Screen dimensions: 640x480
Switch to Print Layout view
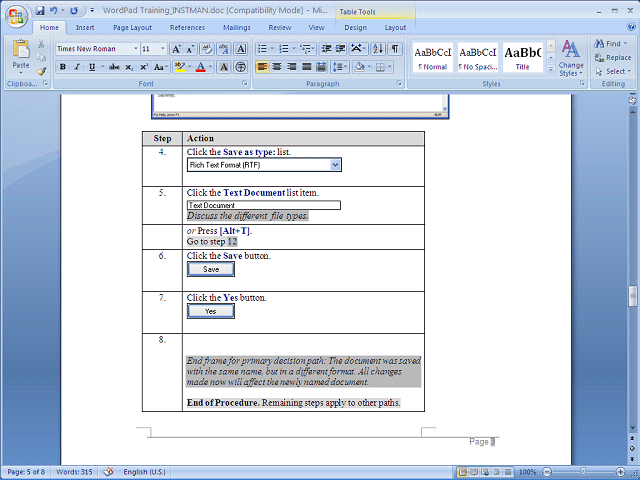462,472
